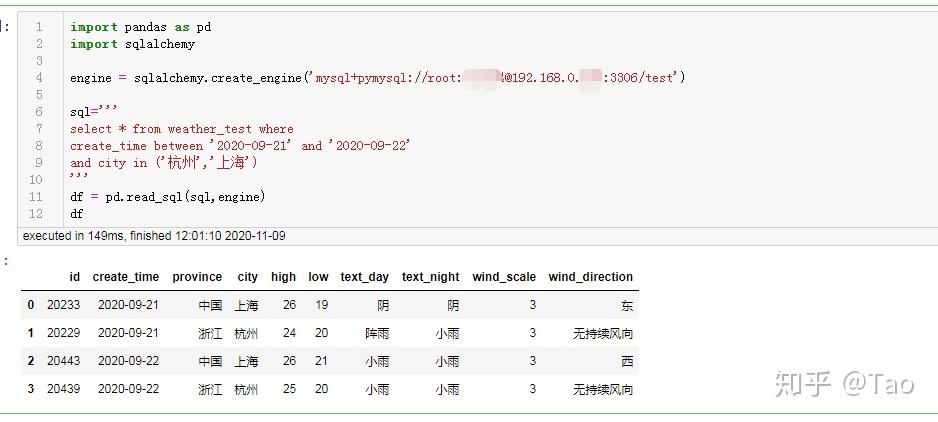
Task: Click the select * from weather_test line
Action: 182,129
